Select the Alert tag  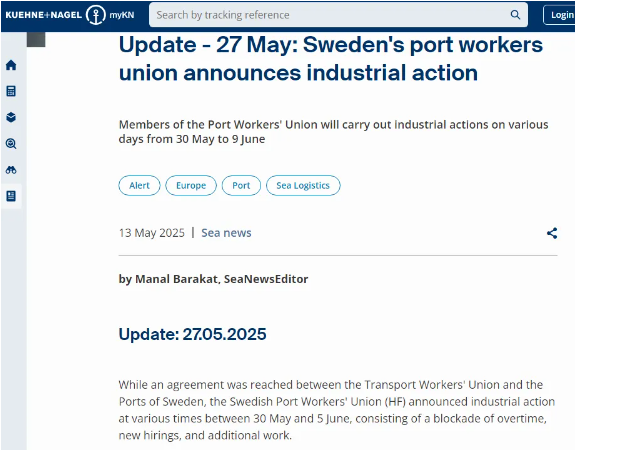point(139,185)
